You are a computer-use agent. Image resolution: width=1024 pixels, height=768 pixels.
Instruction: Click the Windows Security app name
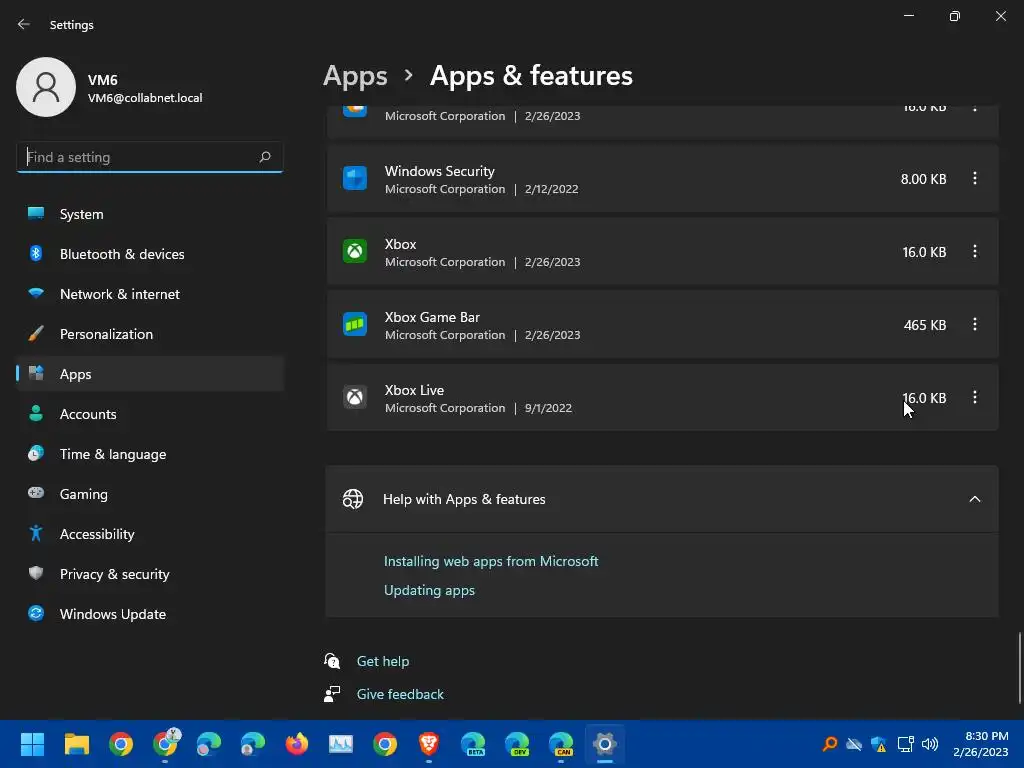click(x=440, y=171)
